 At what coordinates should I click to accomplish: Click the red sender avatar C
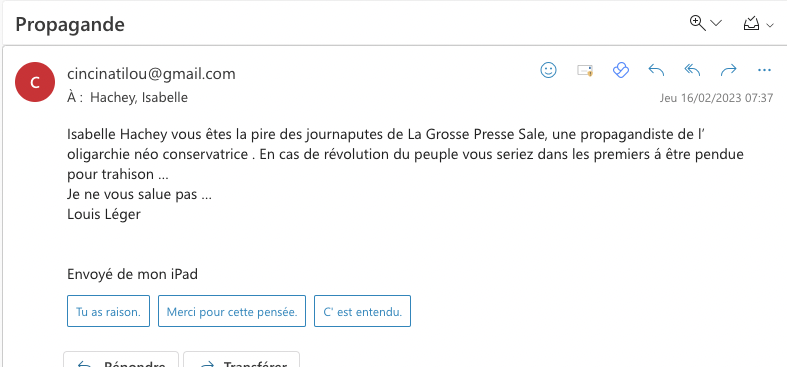35,82
